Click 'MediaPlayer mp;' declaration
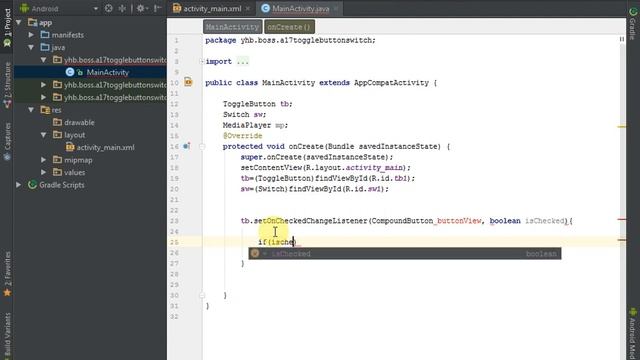 coord(255,125)
